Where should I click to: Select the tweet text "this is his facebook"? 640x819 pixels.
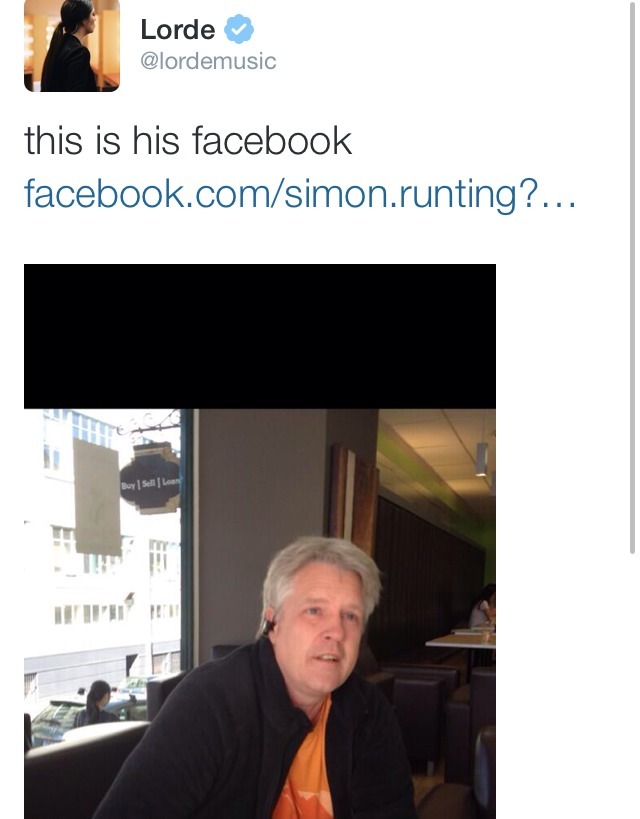[188, 141]
